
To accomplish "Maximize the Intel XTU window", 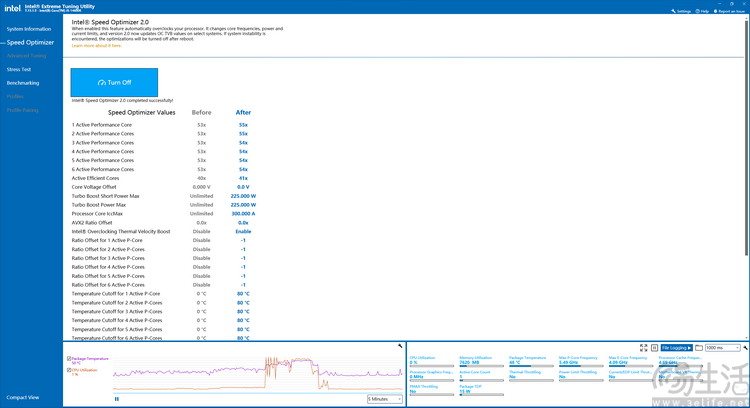I will [x=731, y=3].
